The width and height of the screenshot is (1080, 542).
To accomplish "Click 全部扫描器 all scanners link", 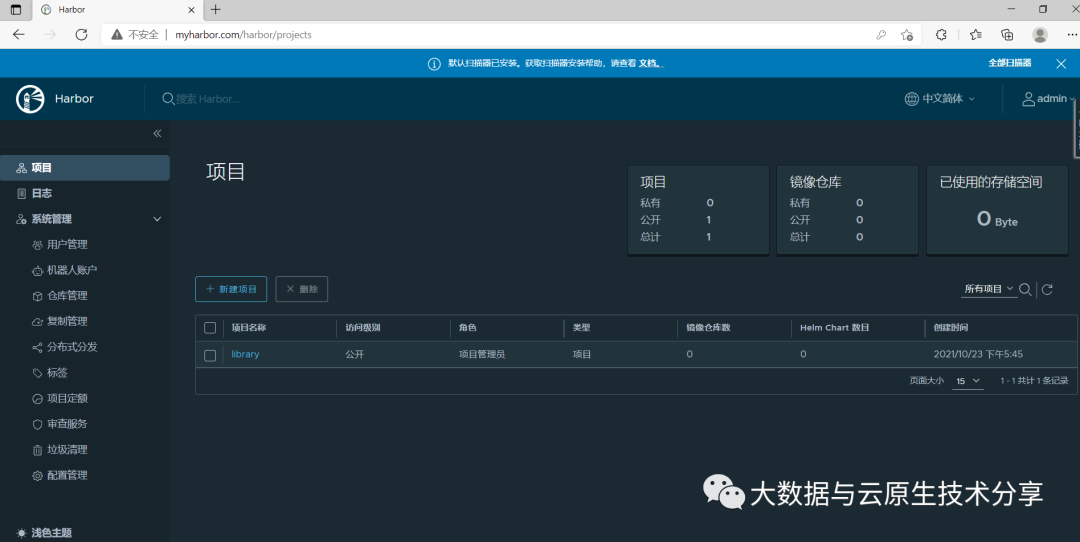I will click(1010, 63).
